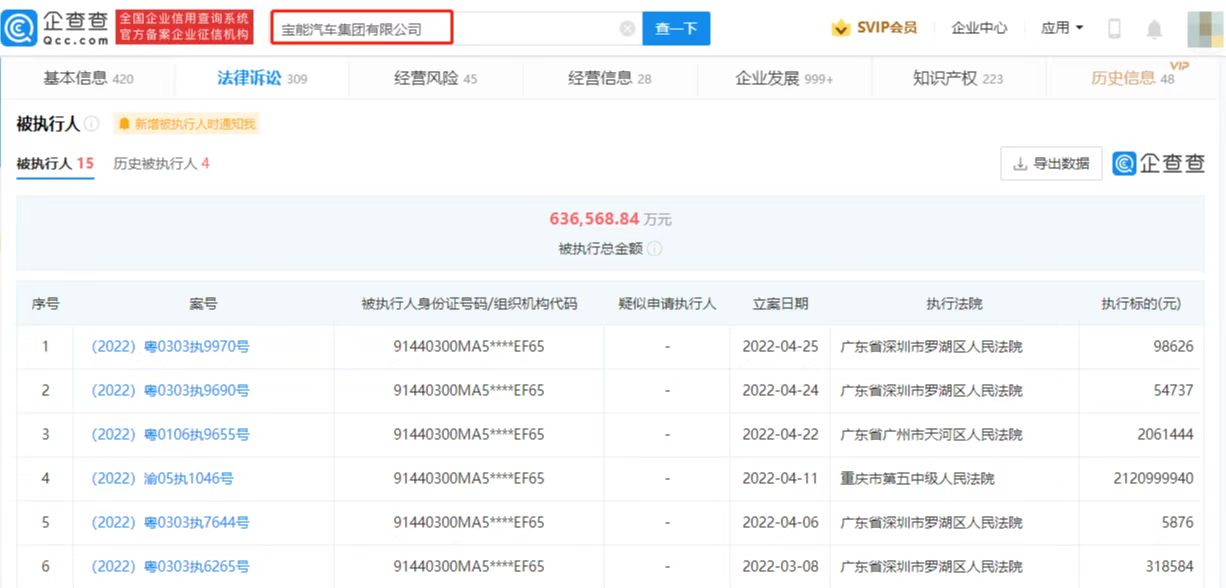Click the 执行法院 column header
Screen dimensions: 1226x588
click(x=954, y=304)
